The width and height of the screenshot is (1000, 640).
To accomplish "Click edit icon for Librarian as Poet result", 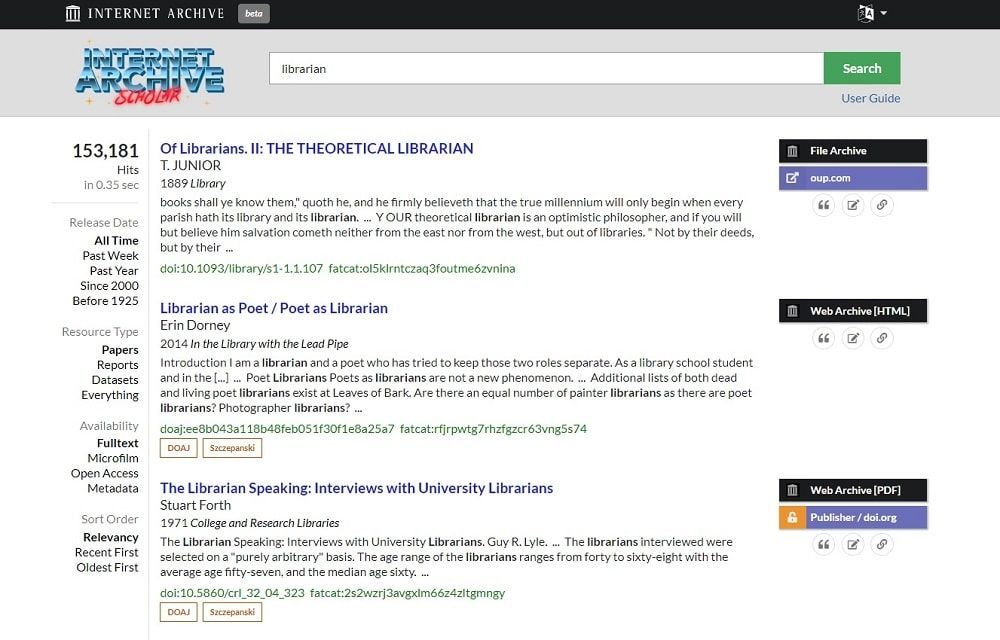I will 853,338.
